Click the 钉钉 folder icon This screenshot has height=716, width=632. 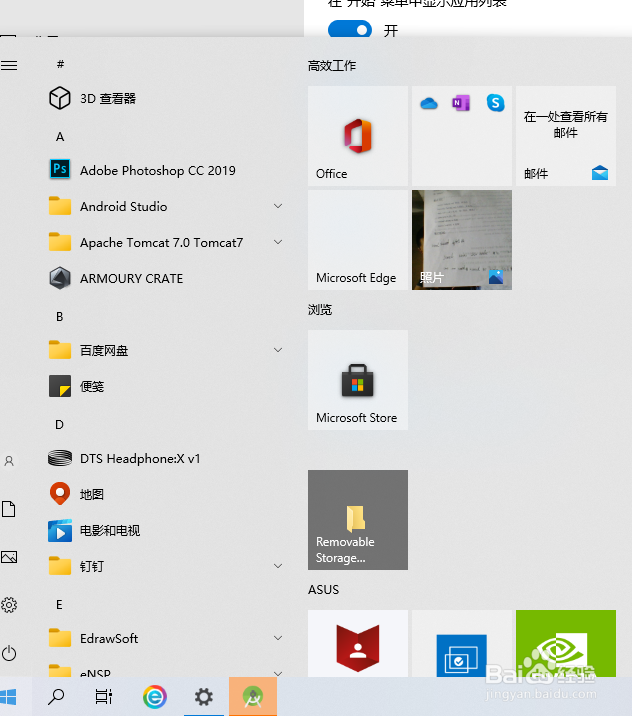pyautogui.click(x=60, y=566)
